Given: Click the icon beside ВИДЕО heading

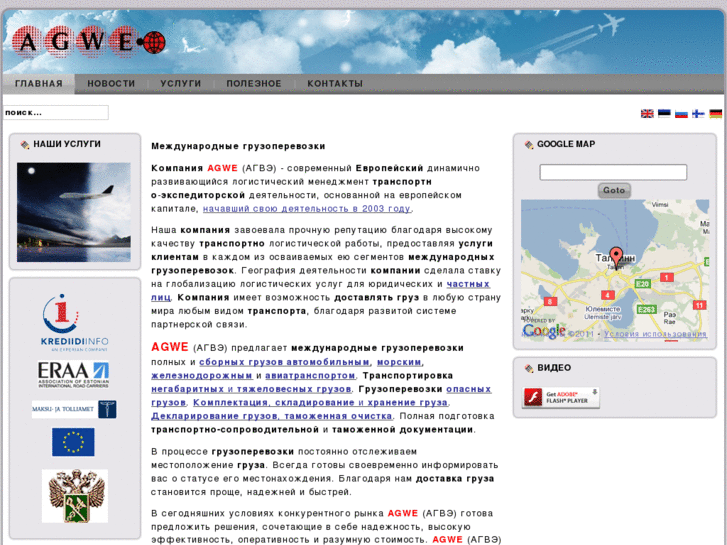Looking at the screenshot, I should click(529, 368).
